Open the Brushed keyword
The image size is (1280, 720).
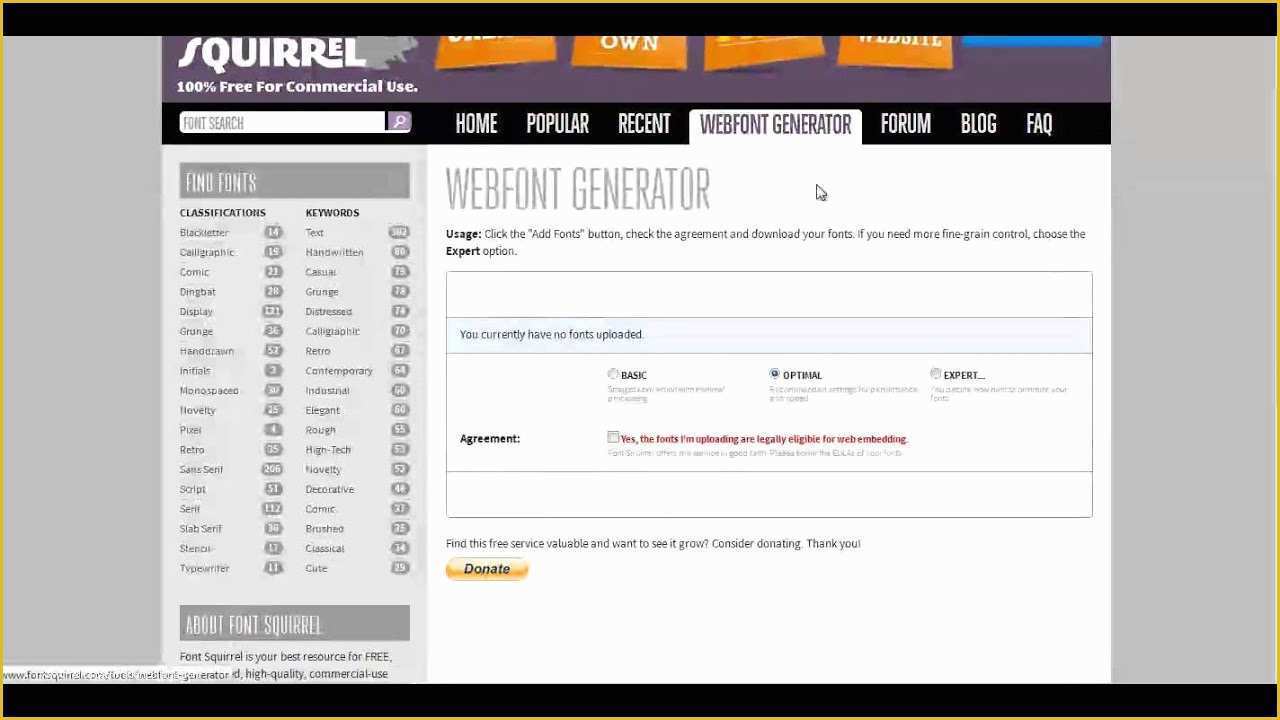tap(324, 528)
